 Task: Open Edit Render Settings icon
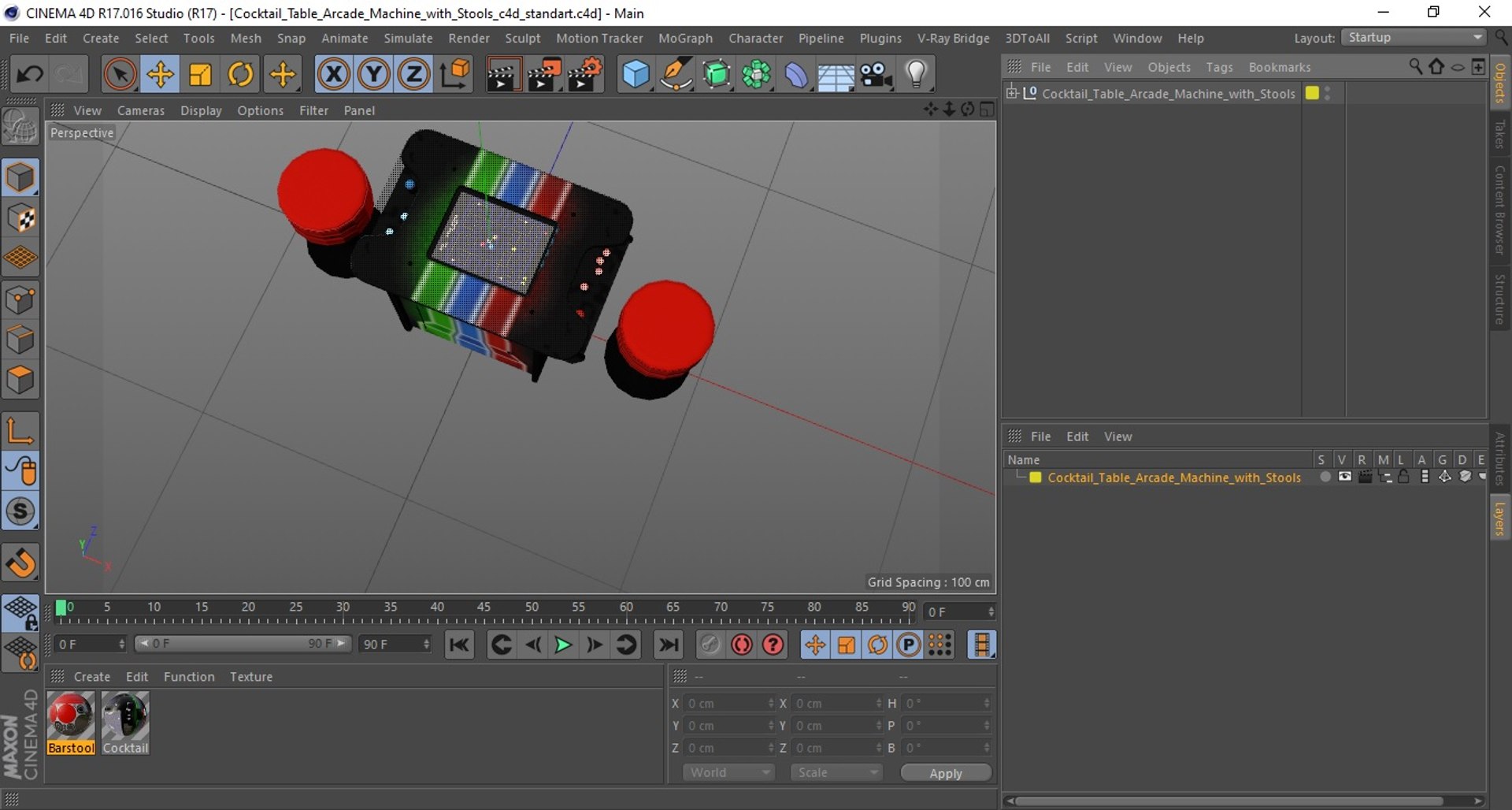(584, 75)
